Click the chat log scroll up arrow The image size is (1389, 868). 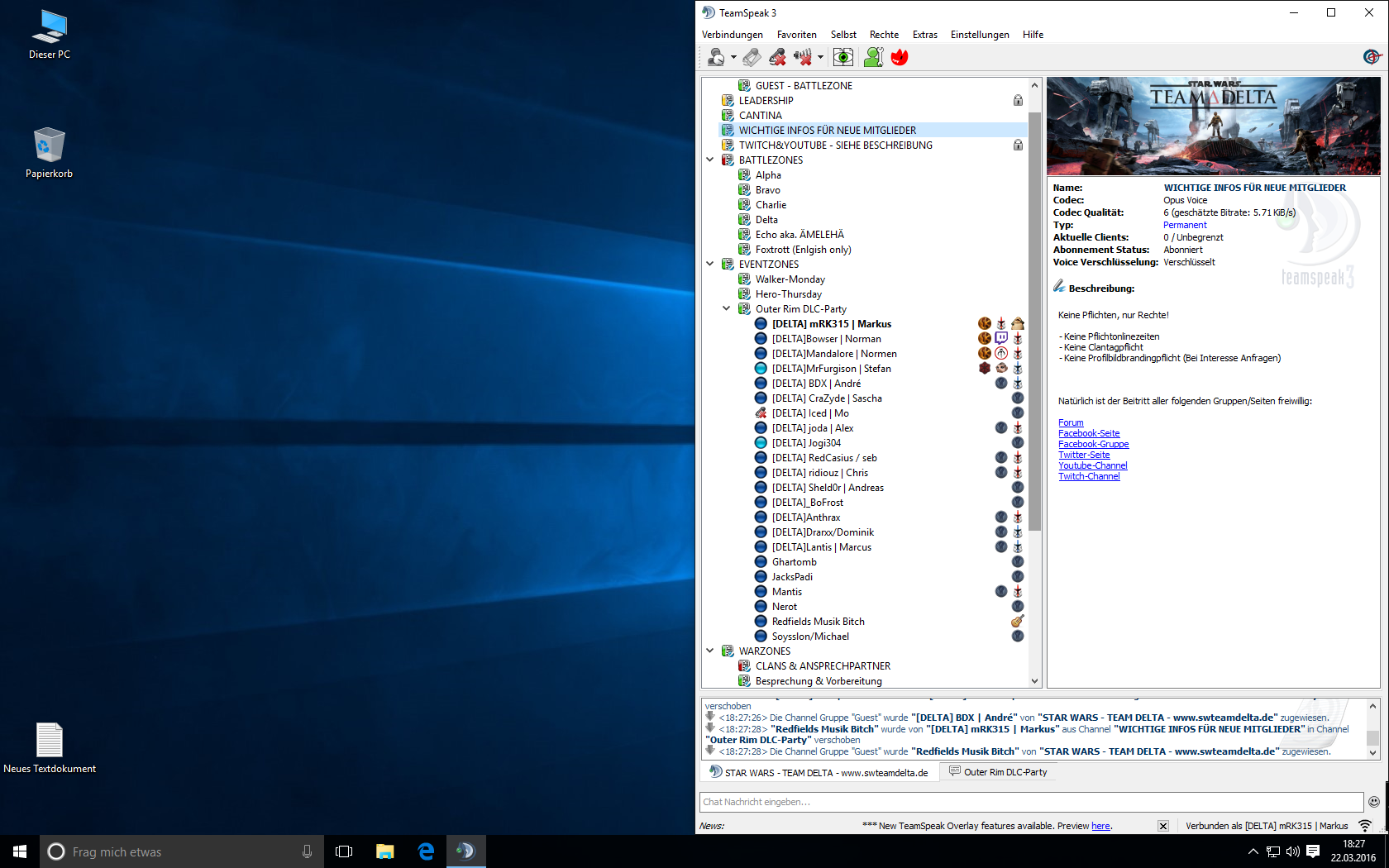point(1373,706)
